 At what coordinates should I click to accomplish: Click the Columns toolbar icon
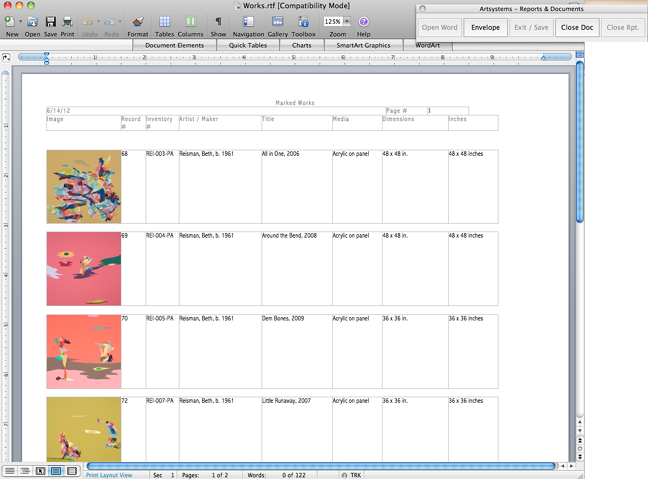pos(190,21)
